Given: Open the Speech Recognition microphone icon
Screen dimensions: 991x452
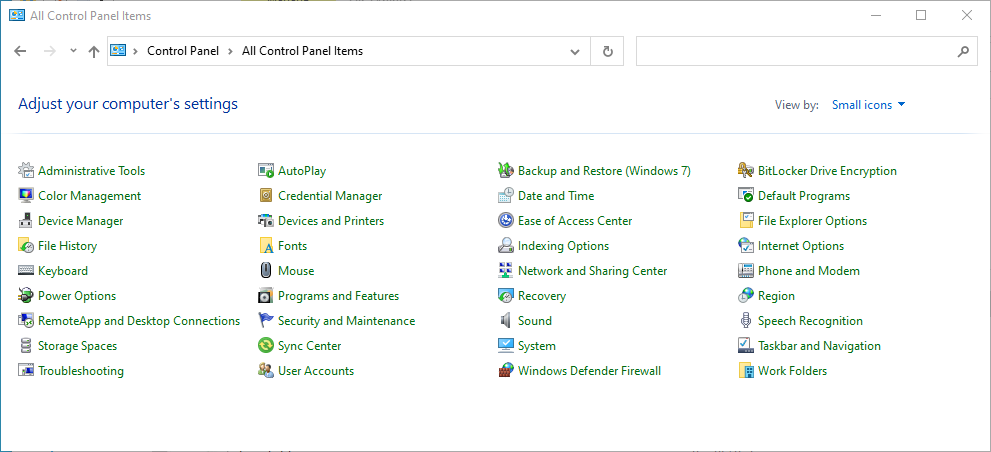Looking at the screenshot, I should coord(746,321).
